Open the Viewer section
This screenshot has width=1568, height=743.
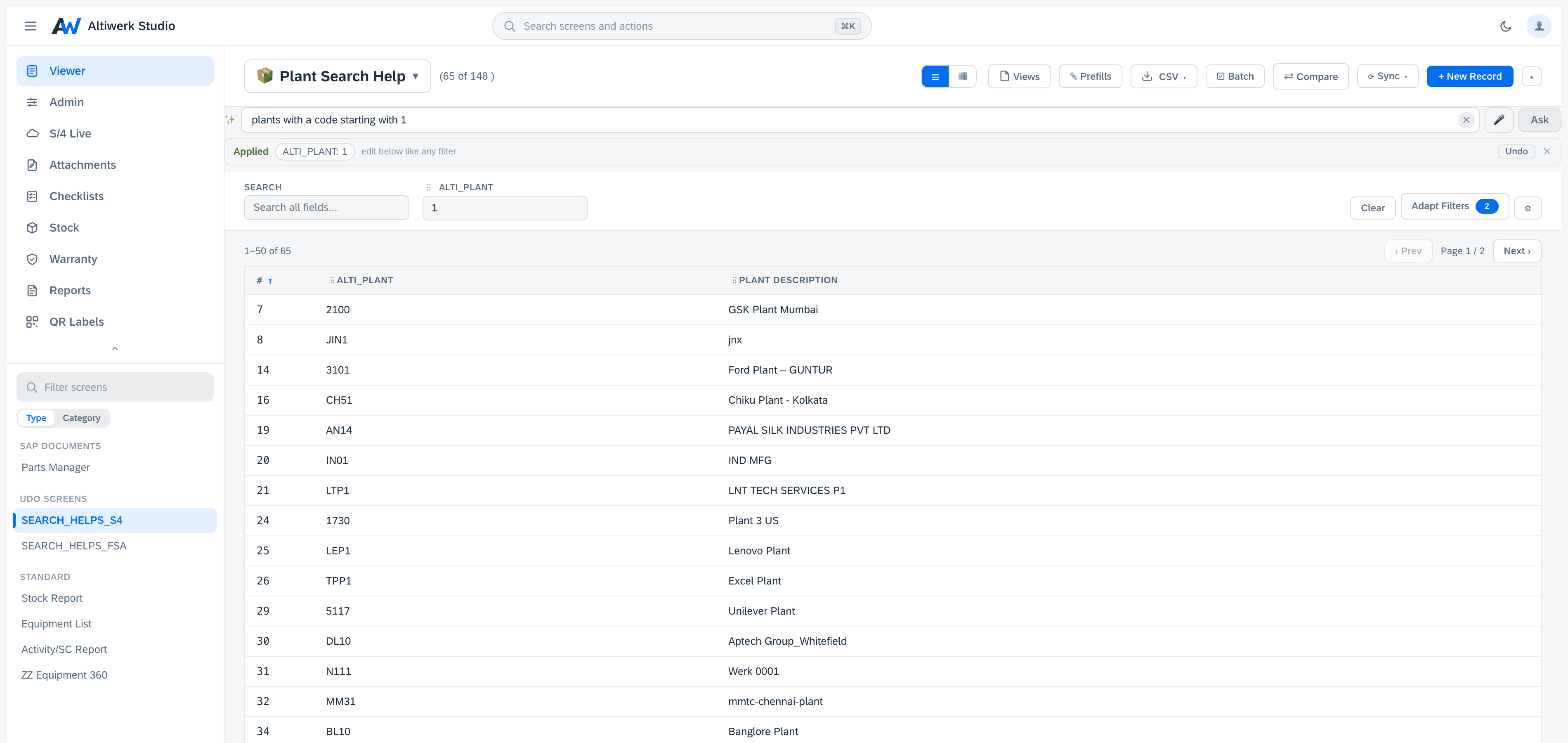(x=115, y=71)
